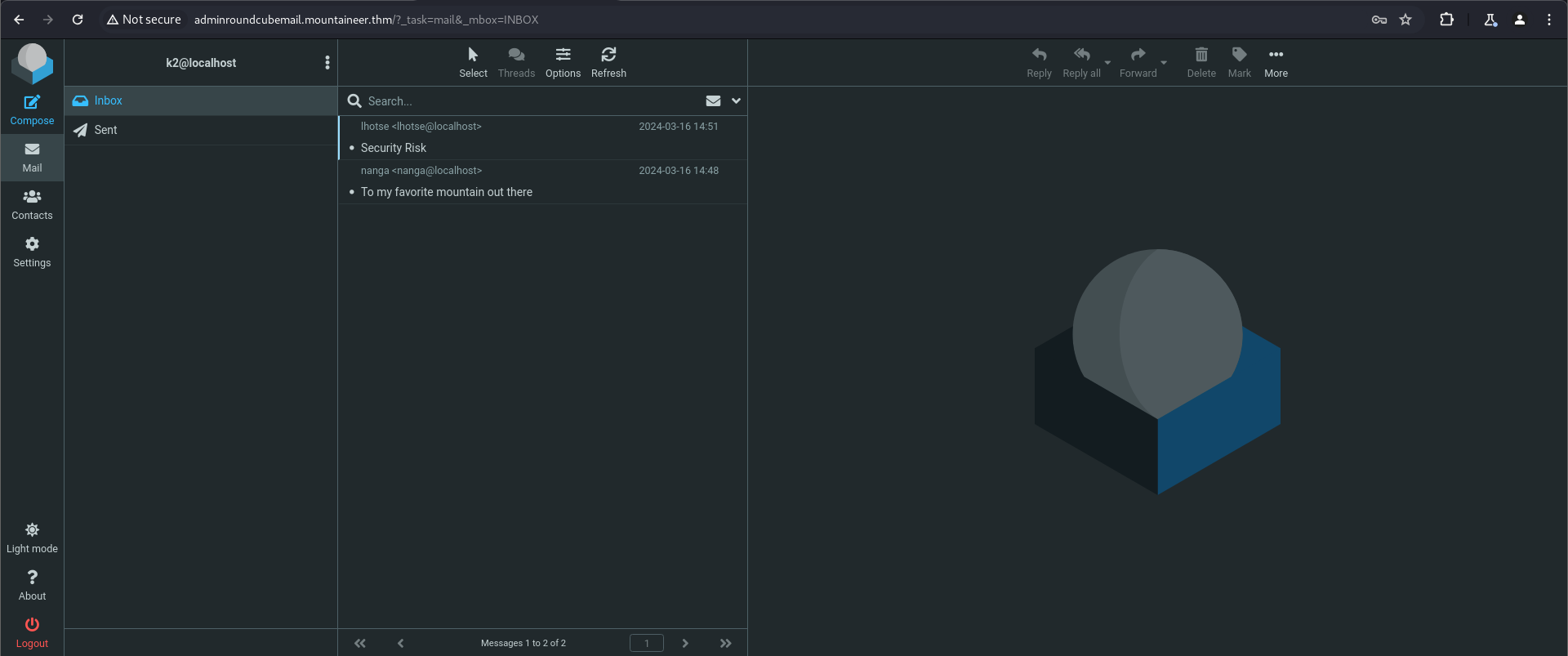Bookmark this page with star icon
Screen dimensions: 1568x656
click(1405, 20)
